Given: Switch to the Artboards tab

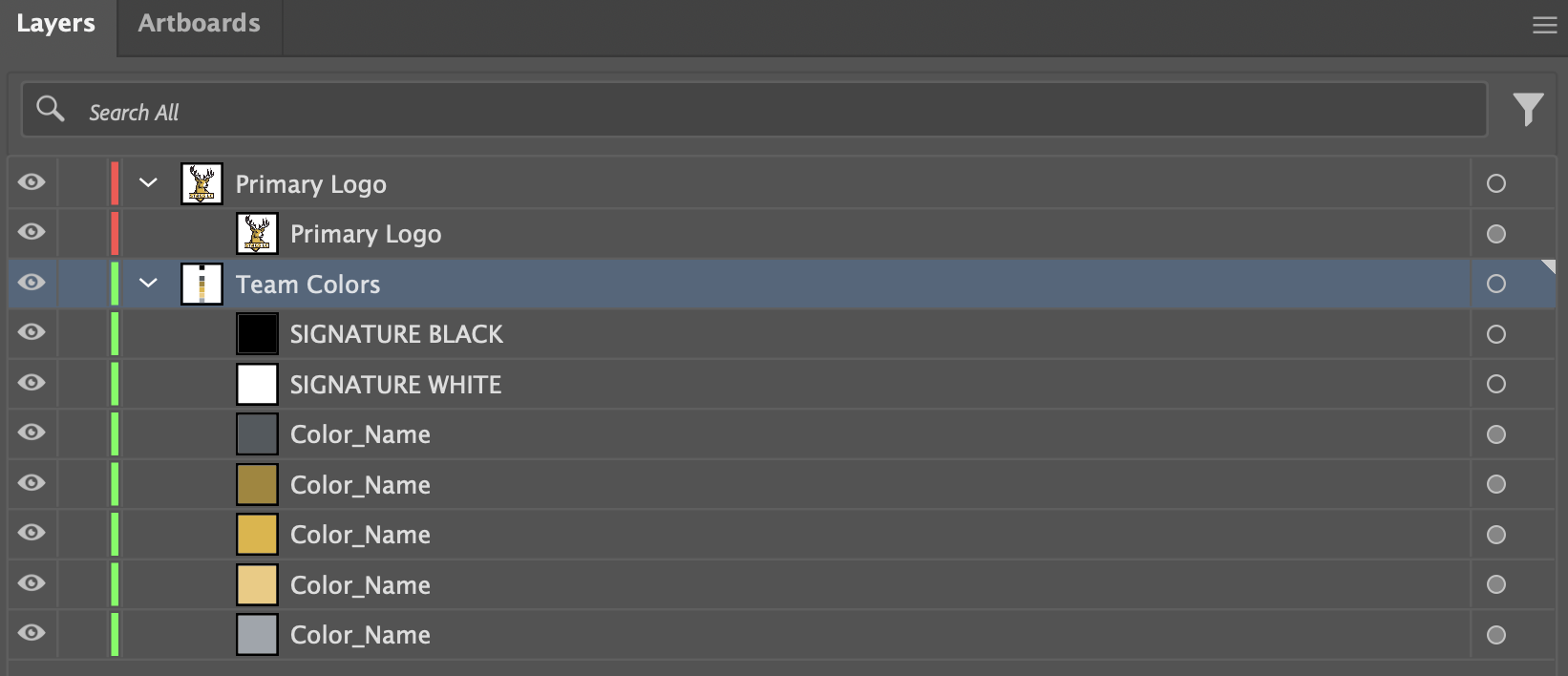Looking at the screenshot, I should coord(199,24).
